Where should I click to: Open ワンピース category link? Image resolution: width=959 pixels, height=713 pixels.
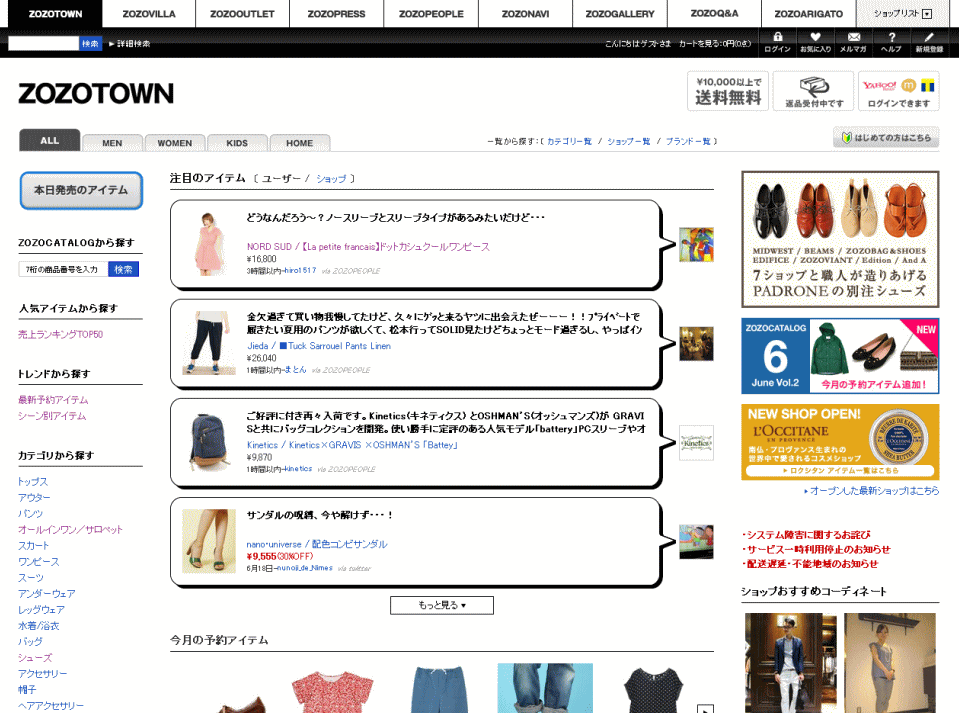(x=39, y=561)
